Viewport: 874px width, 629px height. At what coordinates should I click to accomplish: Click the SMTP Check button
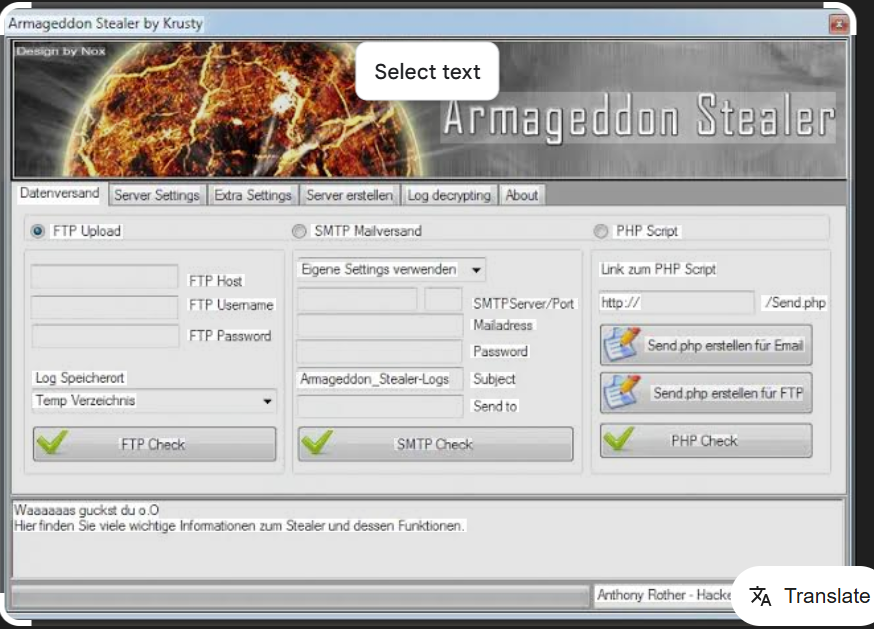pos(434,444)
